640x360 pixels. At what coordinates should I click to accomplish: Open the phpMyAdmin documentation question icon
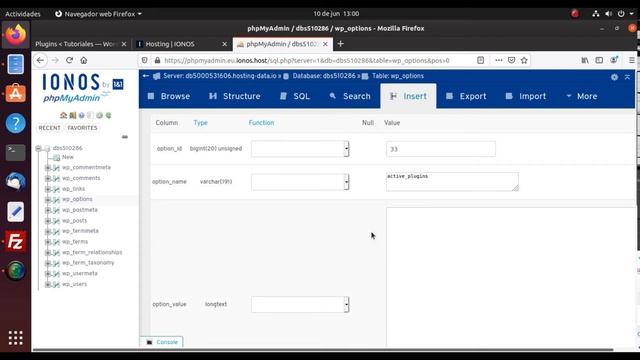[81, 116]
